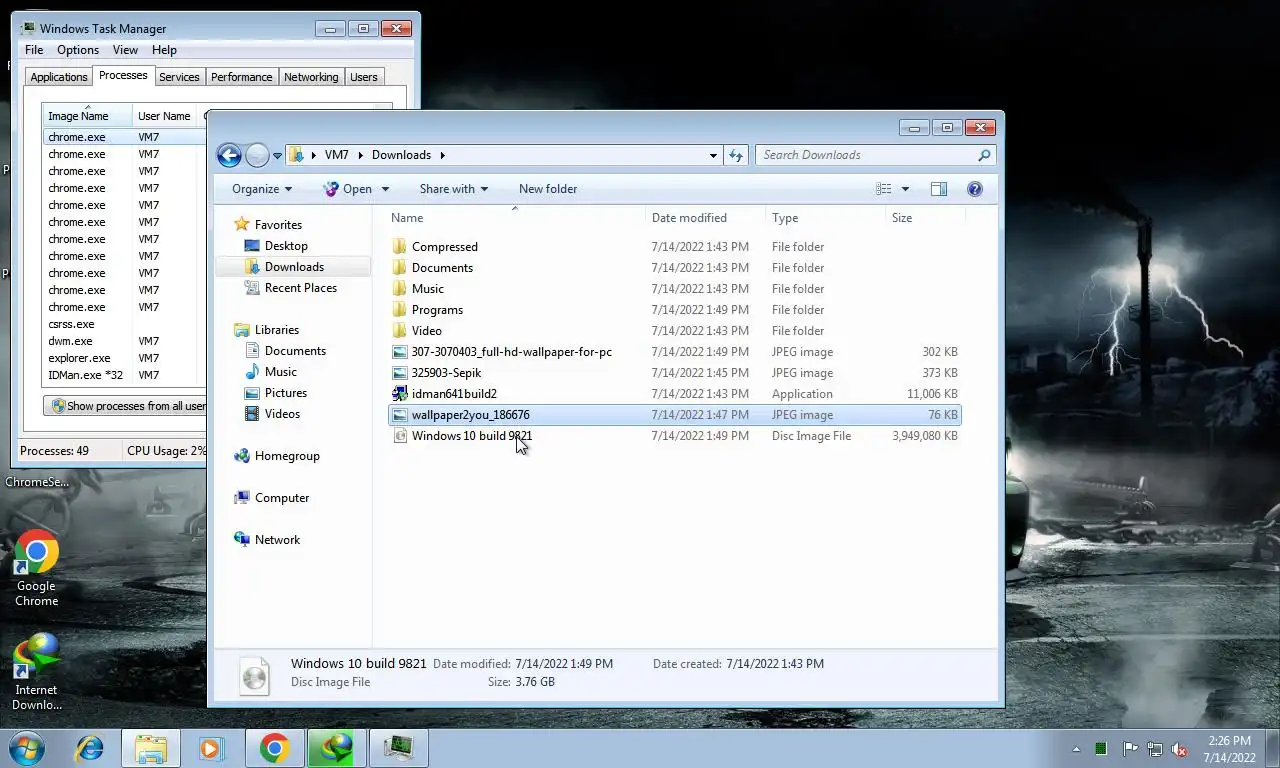Open Internet Explorer from taskbar
Screen dimensions: 1280x768
90,748
